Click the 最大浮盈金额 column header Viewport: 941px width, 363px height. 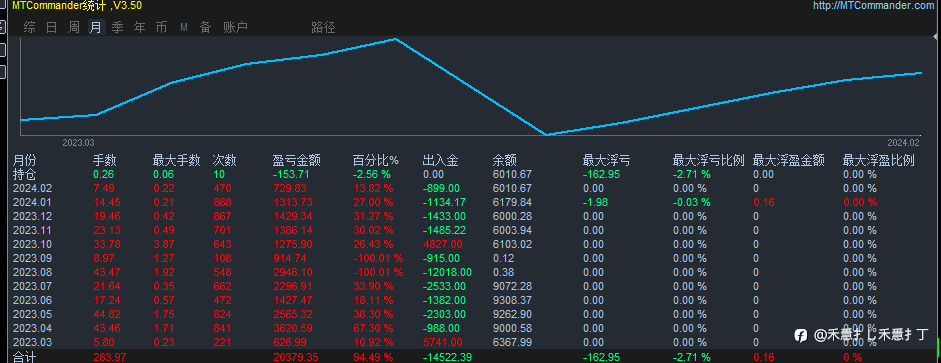(789, 160)
